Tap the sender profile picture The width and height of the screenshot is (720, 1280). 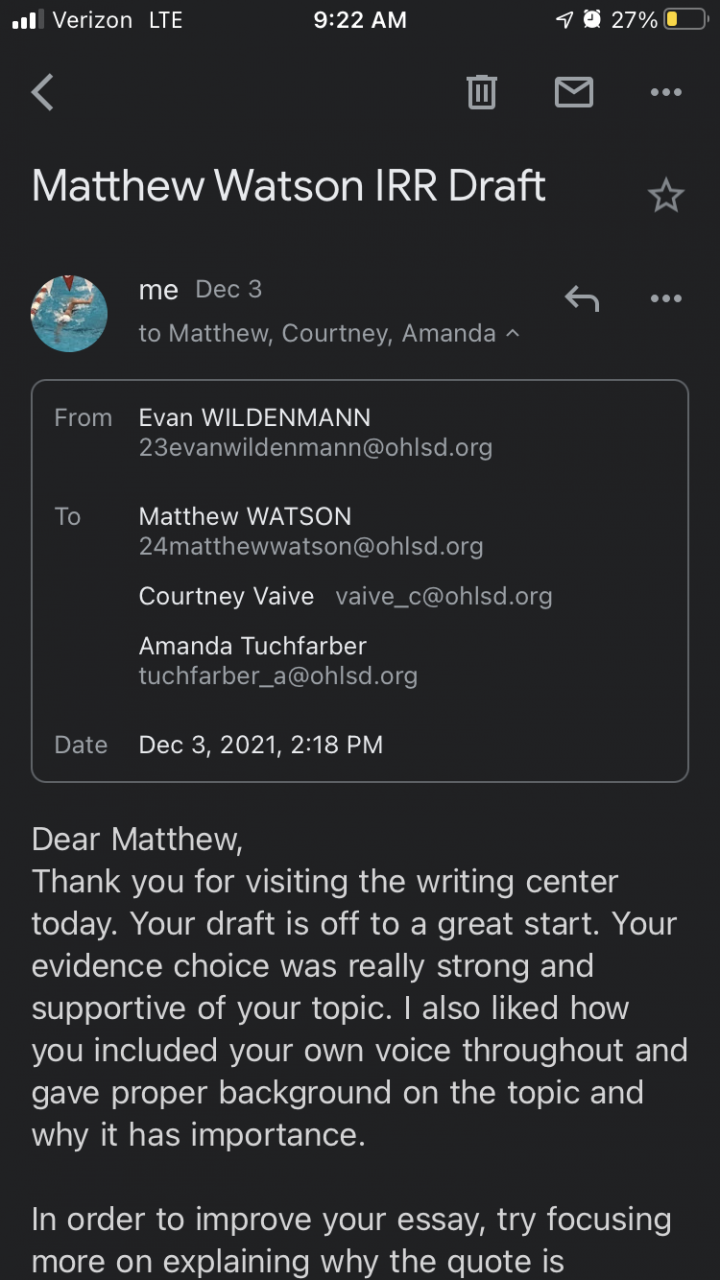coord(69,313)
